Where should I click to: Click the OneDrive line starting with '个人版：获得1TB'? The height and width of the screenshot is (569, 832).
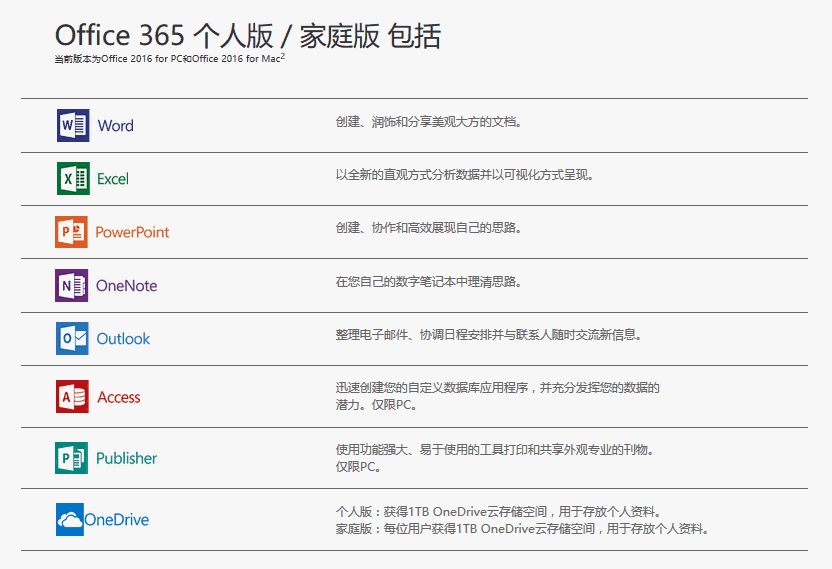(500, 512)
